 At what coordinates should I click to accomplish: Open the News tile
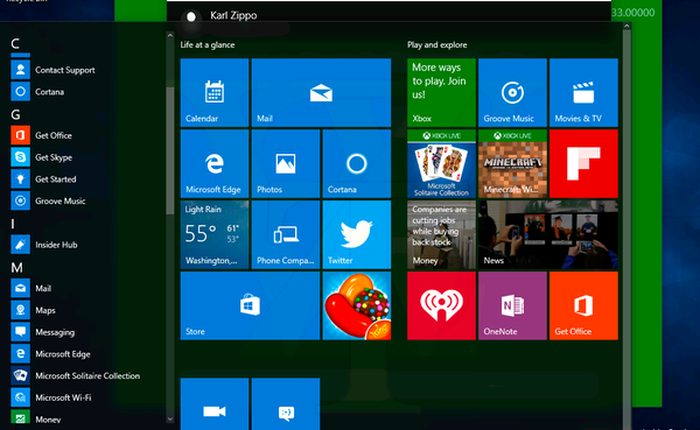(548, 234)
